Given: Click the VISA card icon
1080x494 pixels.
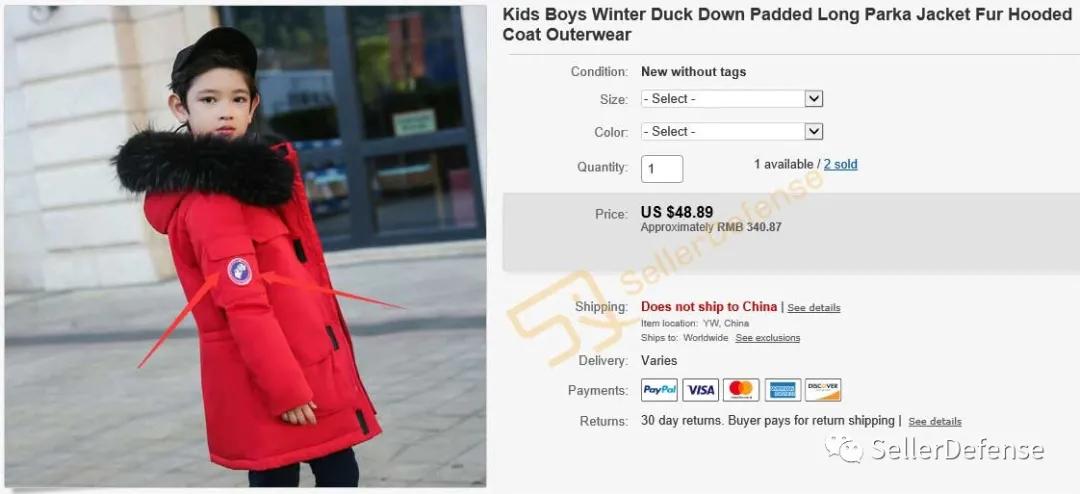Looking at the screenshot, I should pos(700,390).
